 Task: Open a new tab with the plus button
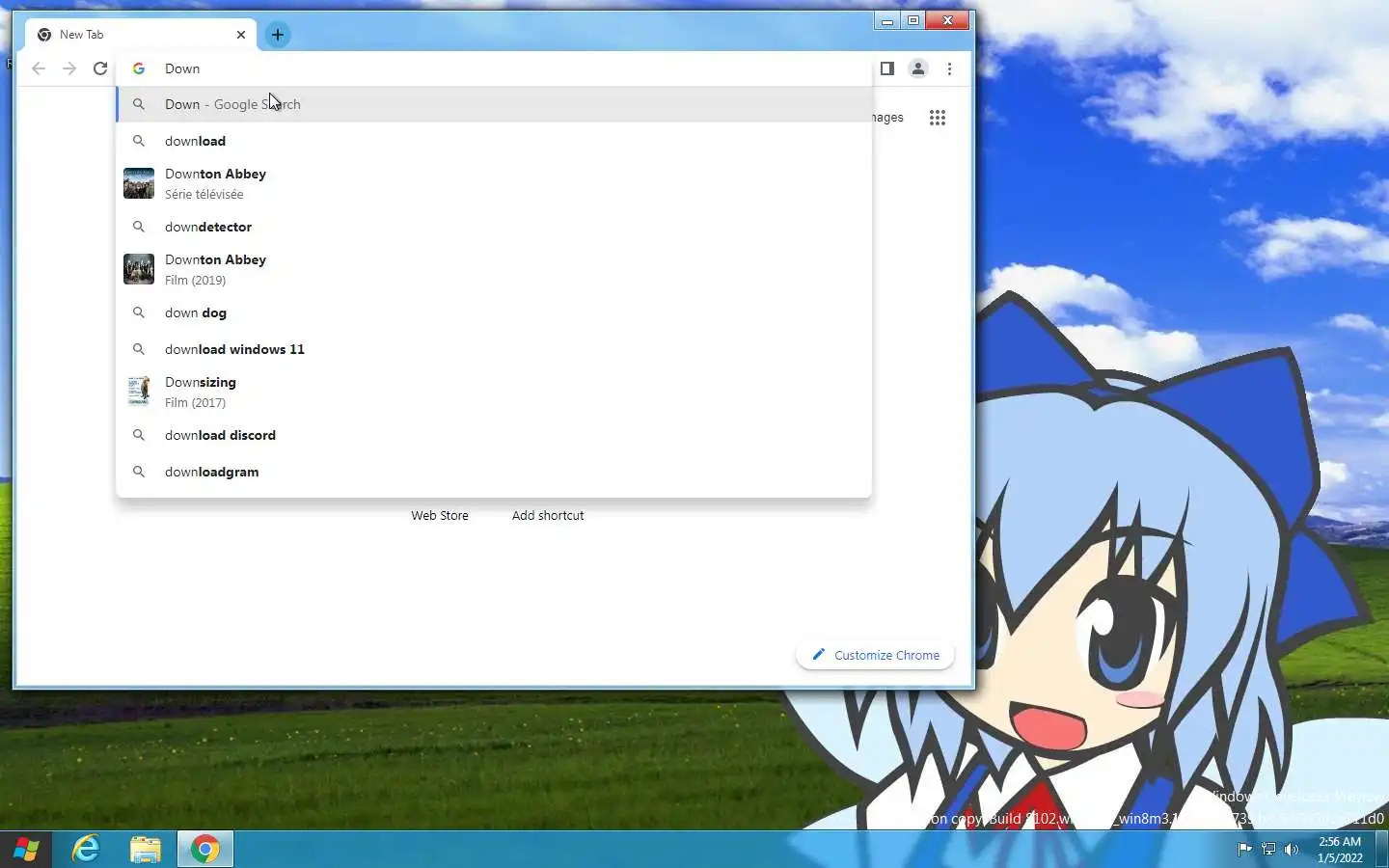(x=277, y=35)
